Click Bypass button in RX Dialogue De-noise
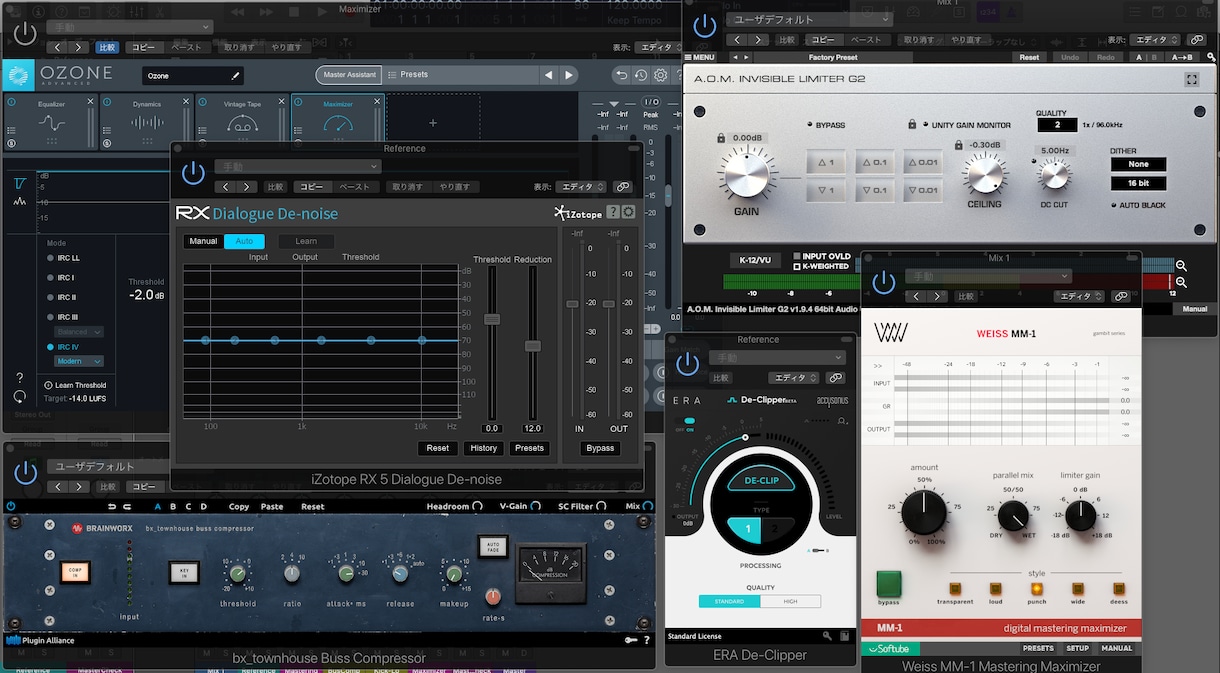Image resolution: width=1220 pixels, height=673 pixels. (x=599, y=448)
